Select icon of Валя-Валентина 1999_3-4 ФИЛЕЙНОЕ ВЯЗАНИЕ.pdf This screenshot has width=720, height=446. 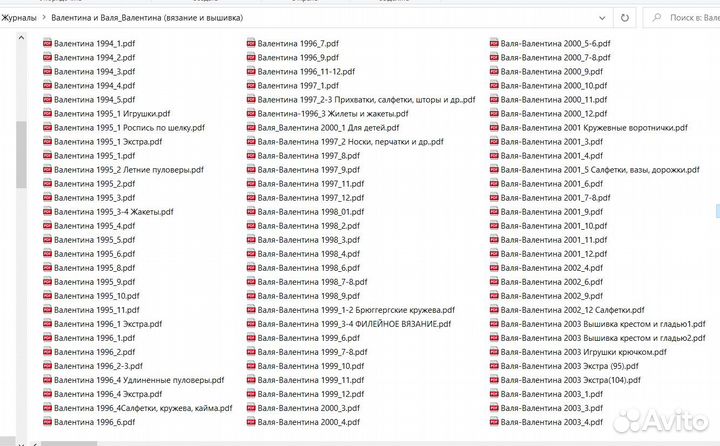point(251,324)
